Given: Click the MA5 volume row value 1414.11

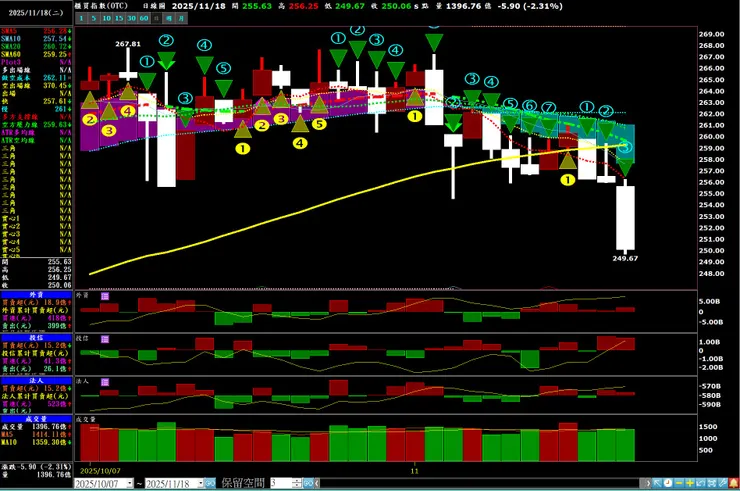Looking at the screenshot, I should pos(49,434).
